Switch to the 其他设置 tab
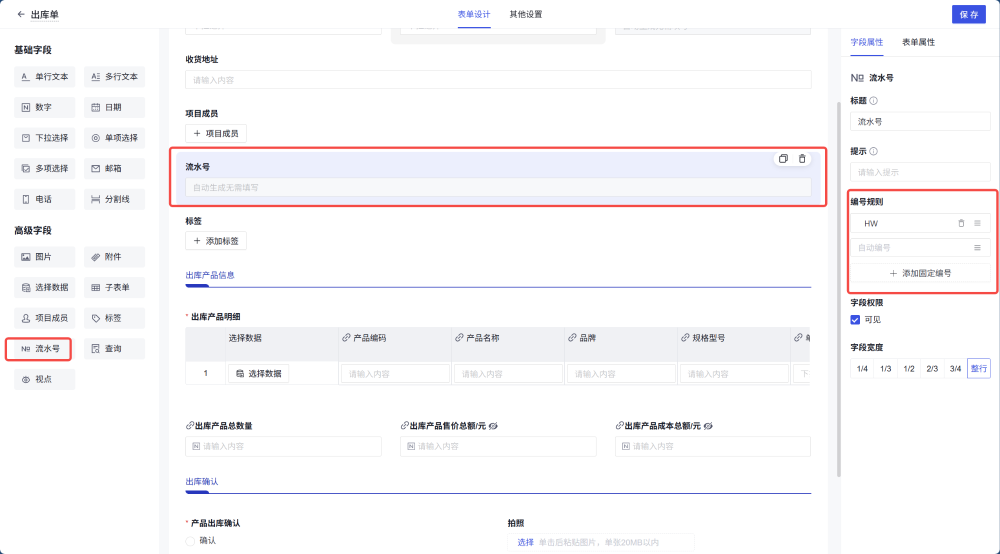The image size is (1000, 554). [x=526, y=14]
